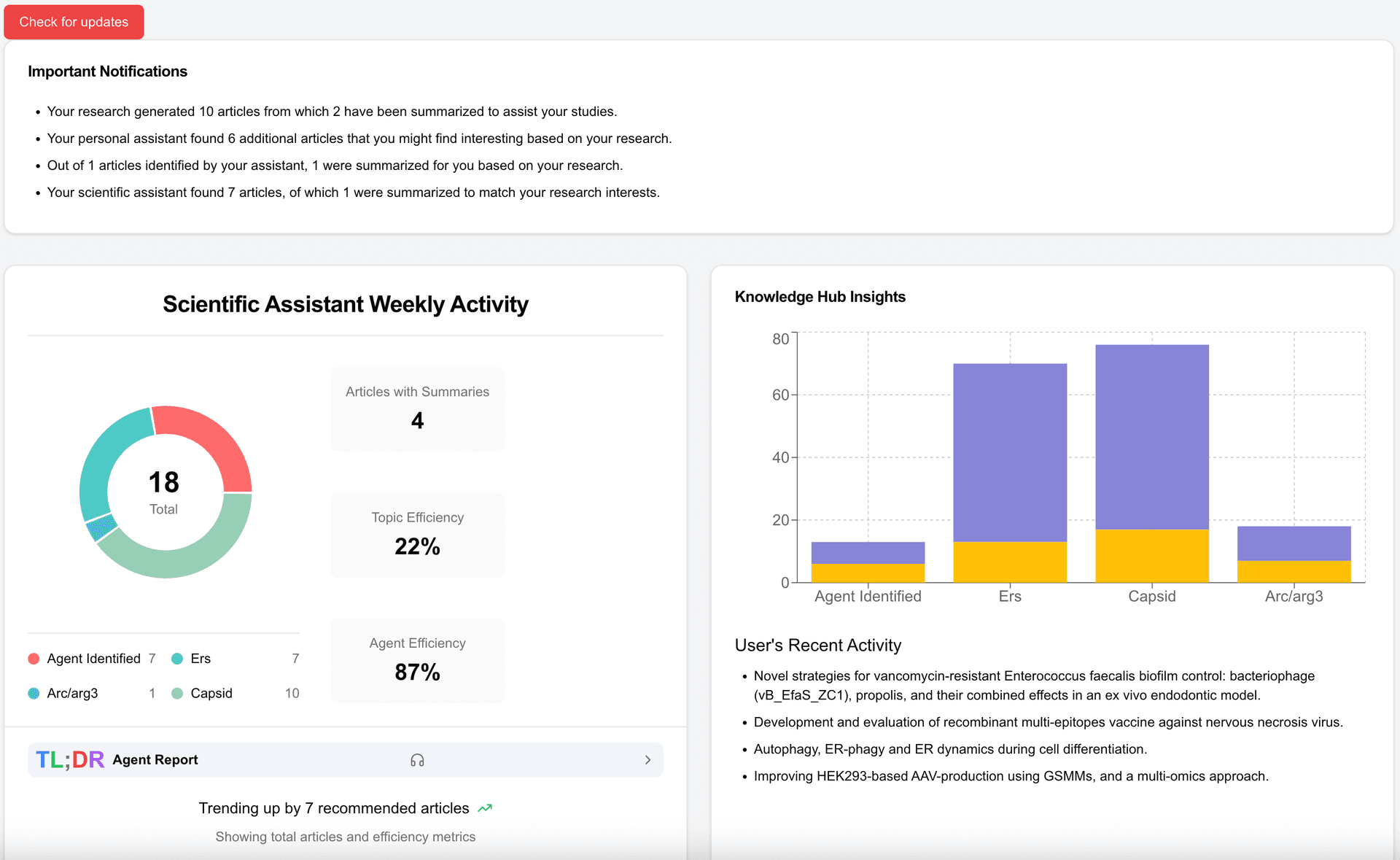Expand the Agent Report via the chevron
The image size is (1400, 860).
click(x=647, y=759)
